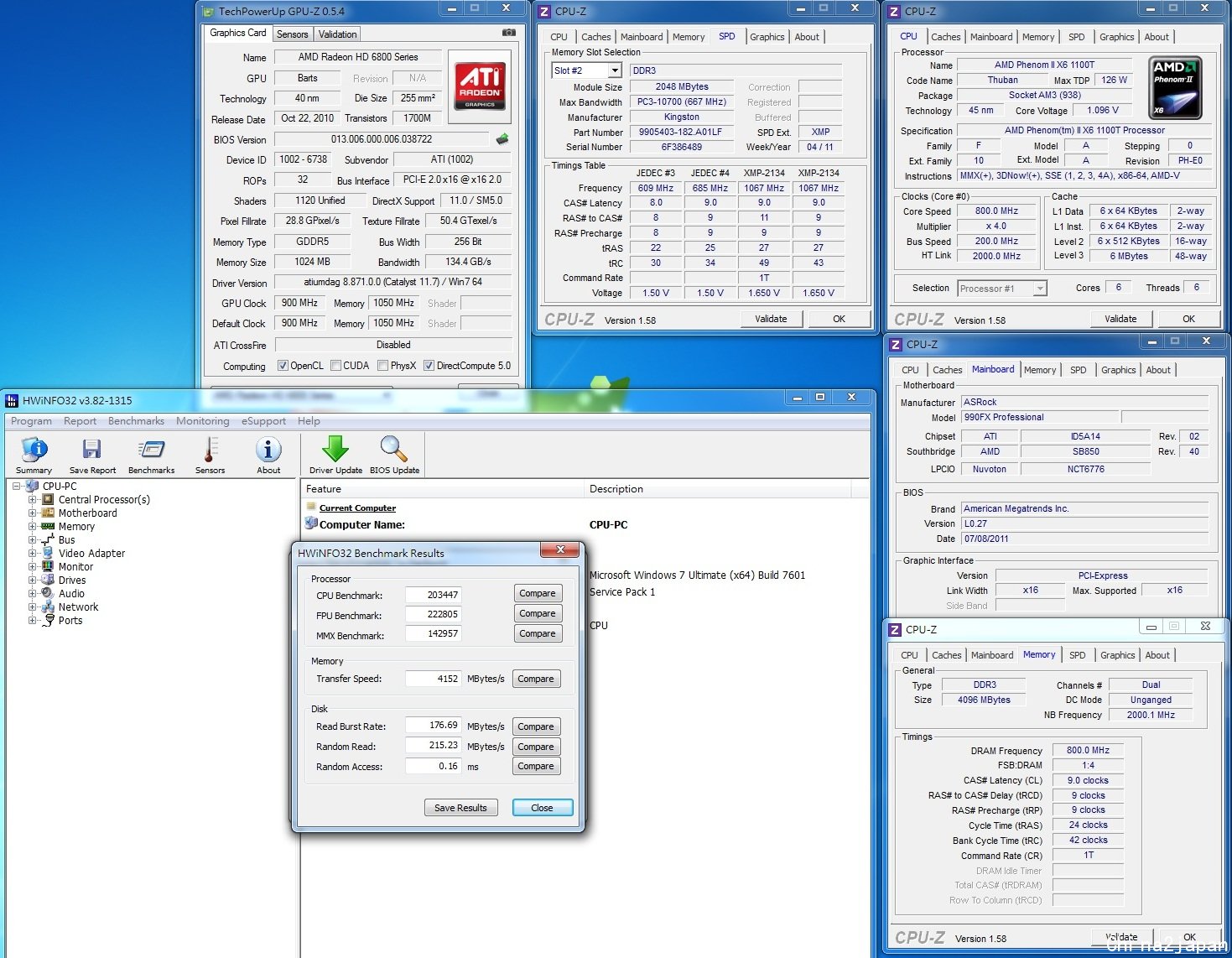This screenshot has height=958, width=1232.
Task: Open Graphics tab in SPD CPU-Z window
Action: [x=767, y=37]
